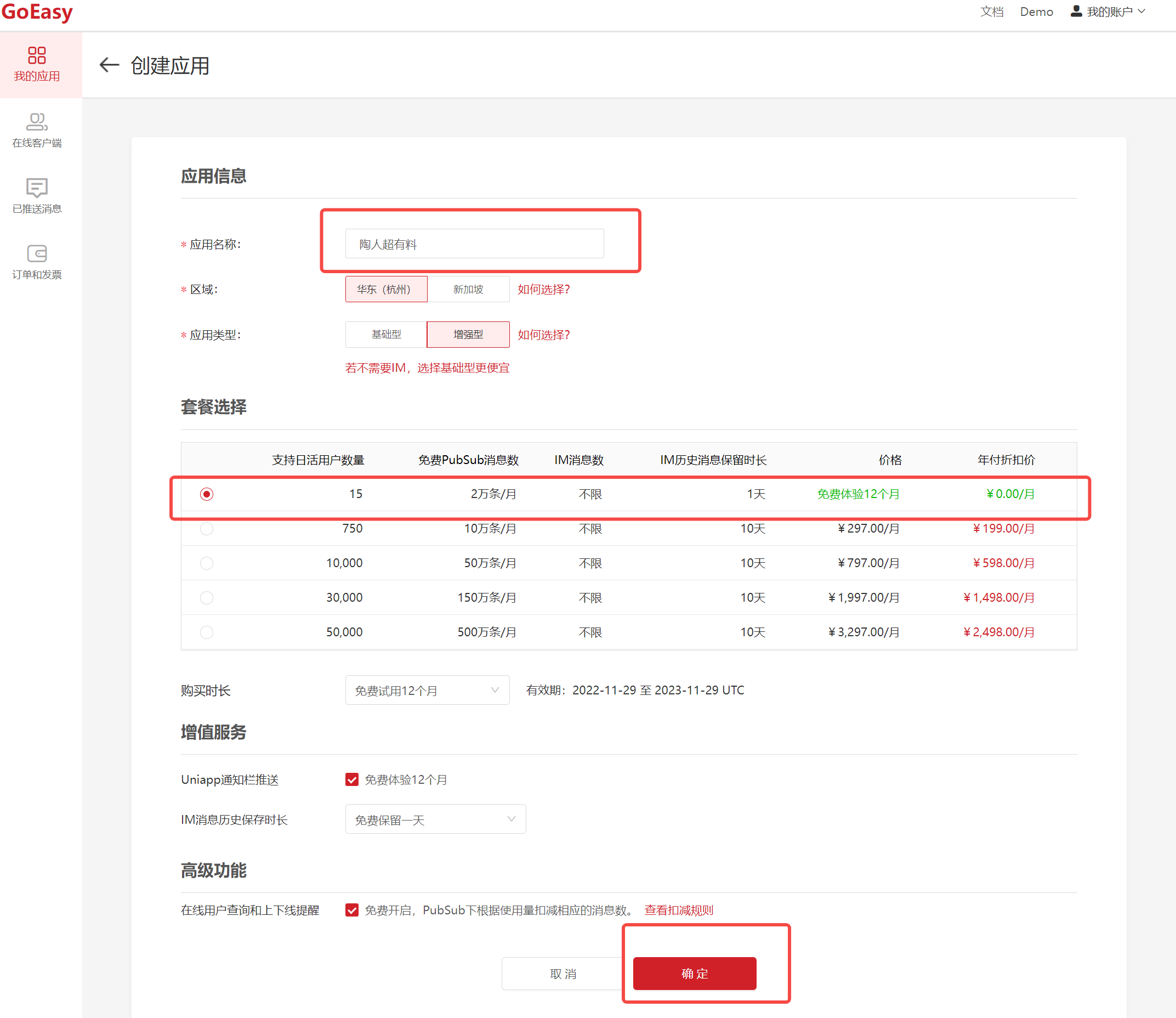Toggle the Uniapp通知栏推送 checkbox
This screenshot has width=1176, height=1018.
352,779
